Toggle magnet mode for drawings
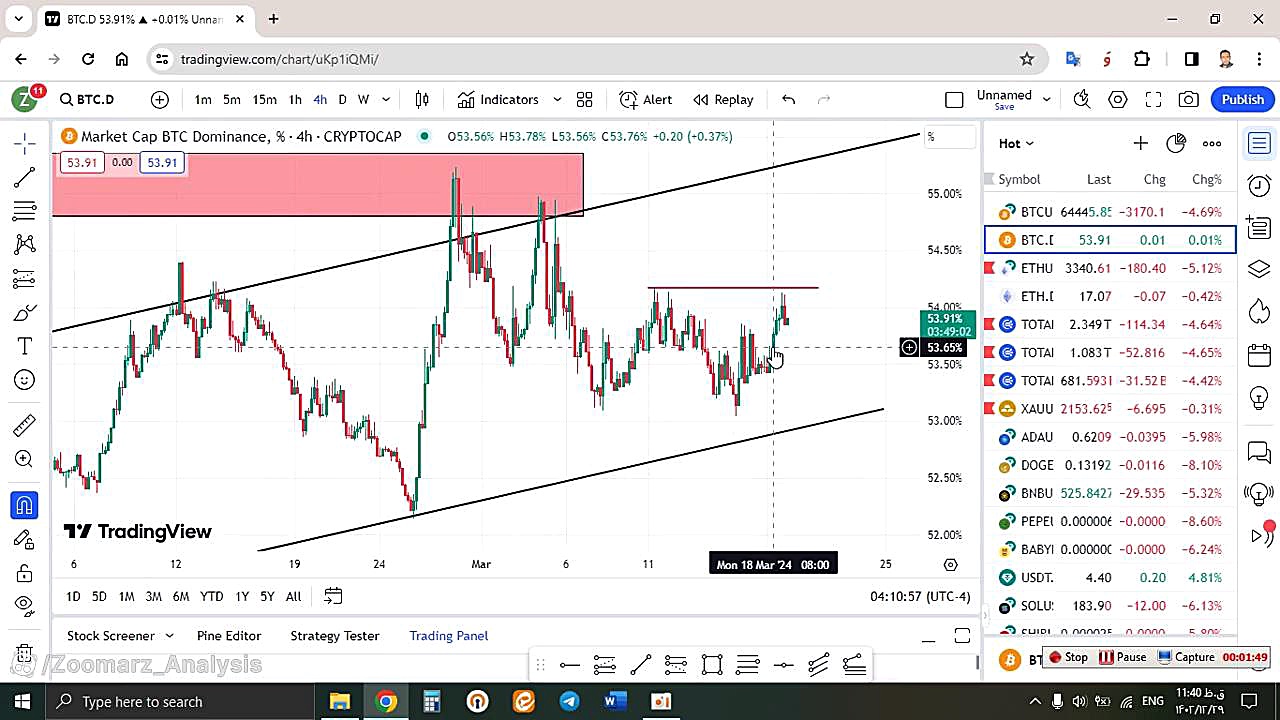The width and height of the screenshot is (1280, 720). point(25,506)
